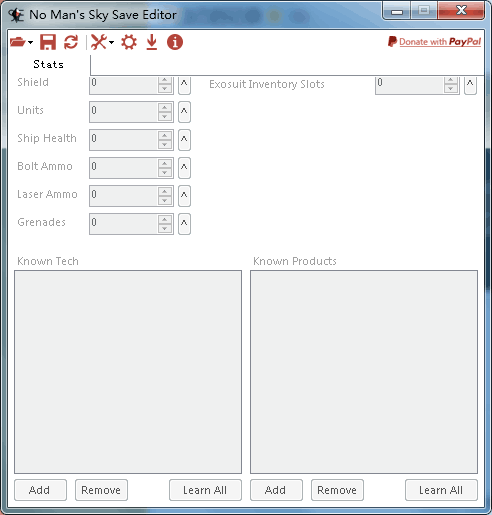
Task: Decrease Bolt Ammo with the down arrow
Action: pos(165,172)
